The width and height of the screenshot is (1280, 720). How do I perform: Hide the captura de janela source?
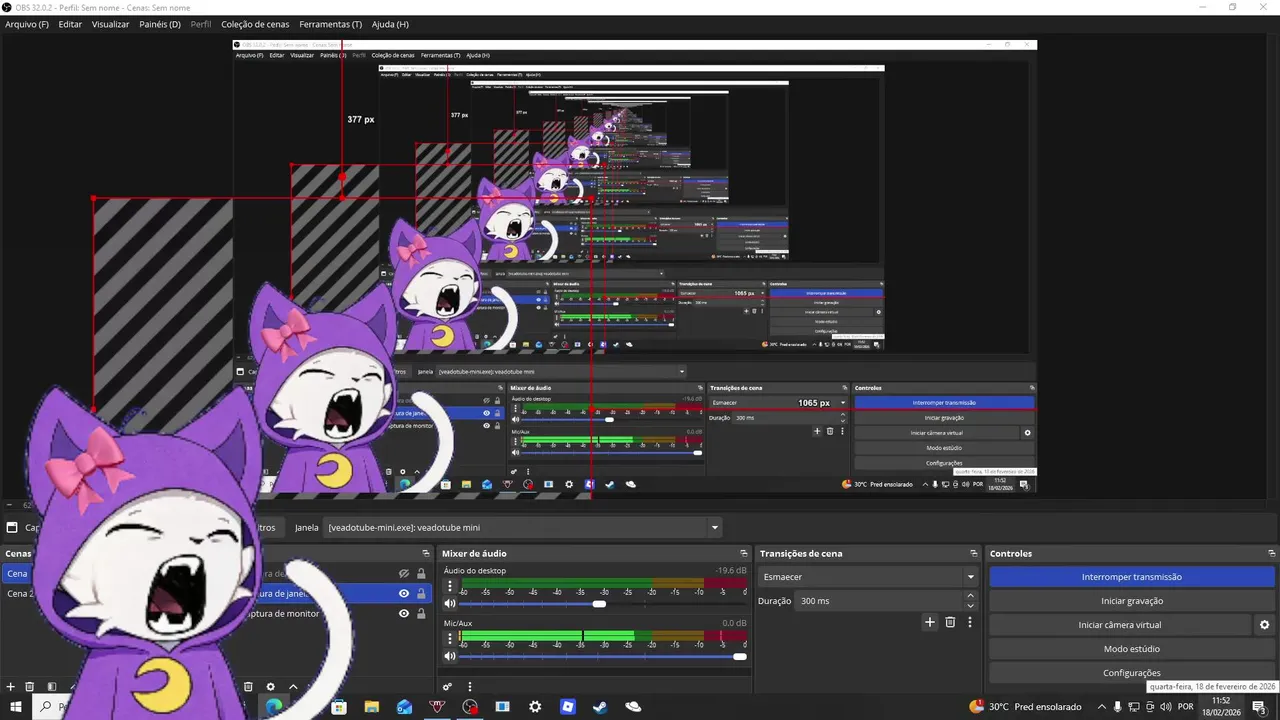(404, 593)
